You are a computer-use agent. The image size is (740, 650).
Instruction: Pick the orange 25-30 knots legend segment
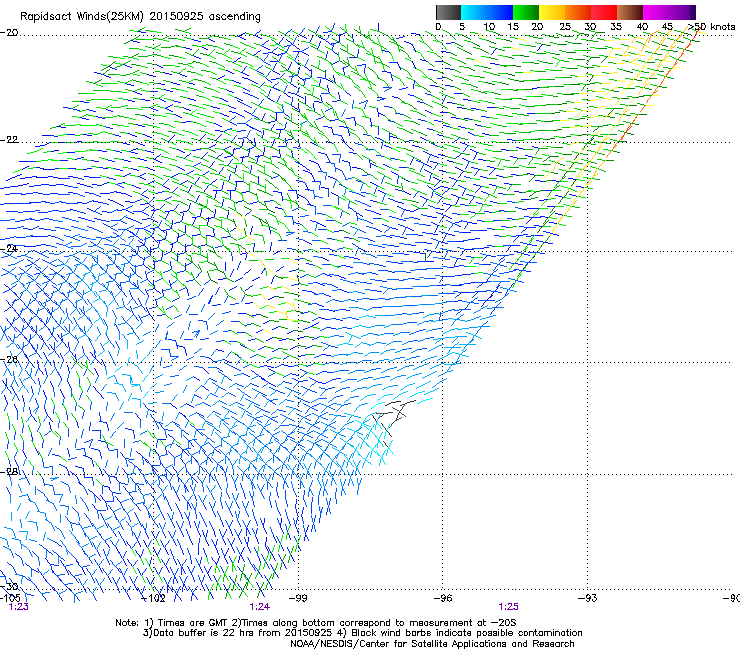click(x=578, y=12)
